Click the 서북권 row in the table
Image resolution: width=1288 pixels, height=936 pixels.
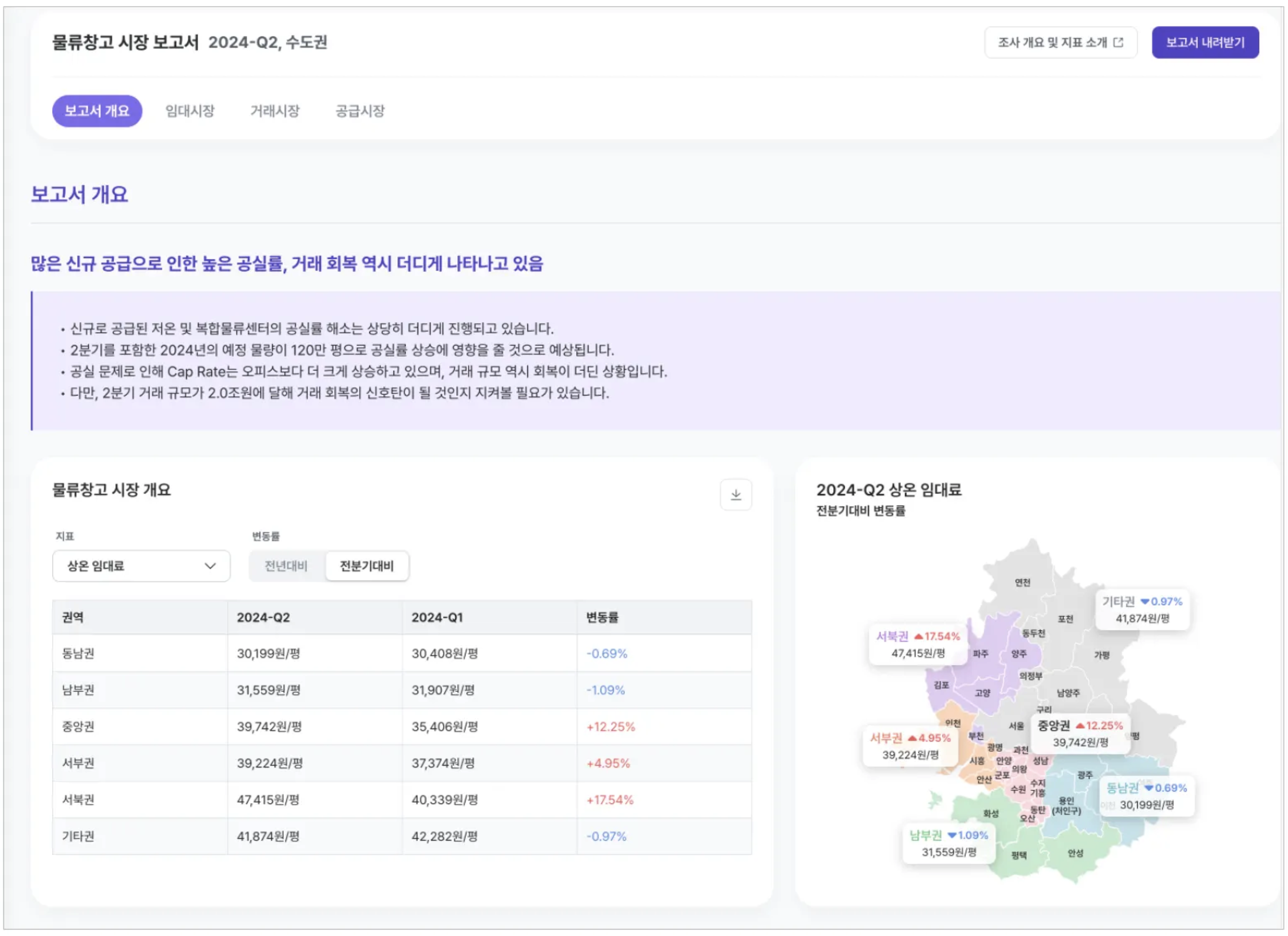401,800
